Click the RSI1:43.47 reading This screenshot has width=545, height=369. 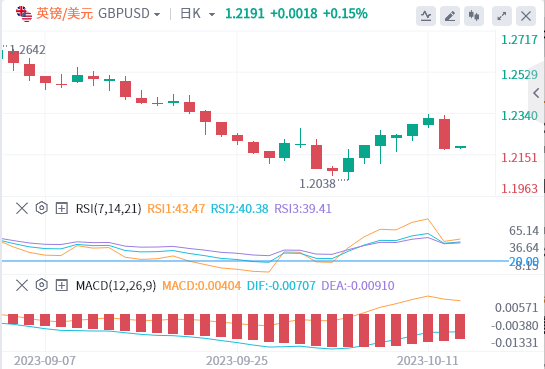point(176,209)
